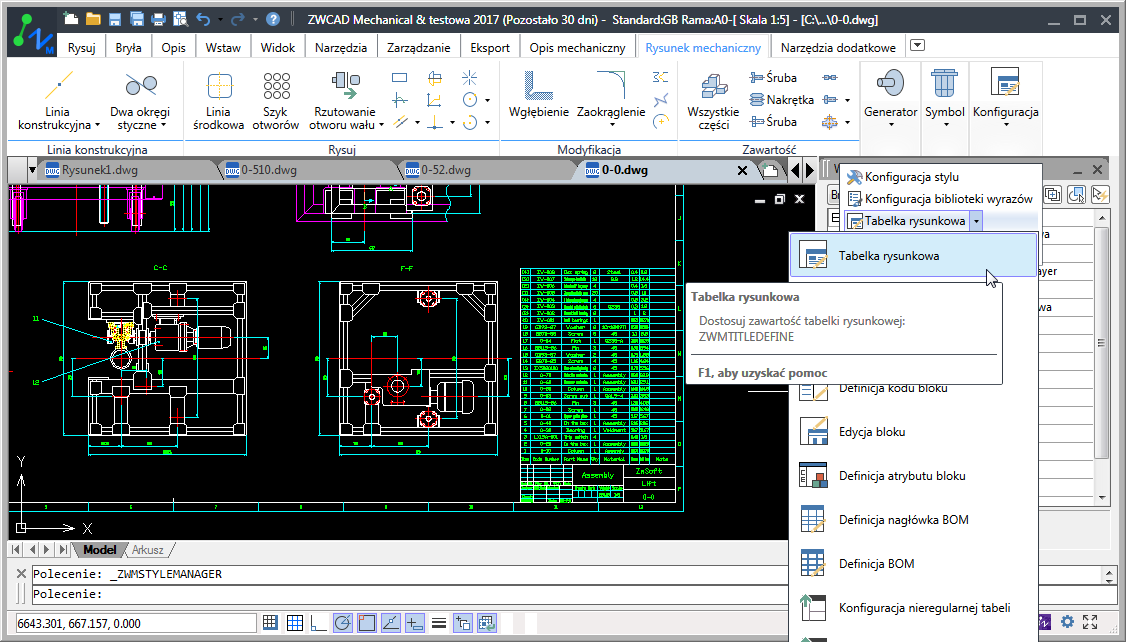Image resolution: width=1126 pixels, height=642 pixels.
Task: Click the side panel vertical scrollbar down arrow
Action: pyautogui.click(x=1102, y=497)
